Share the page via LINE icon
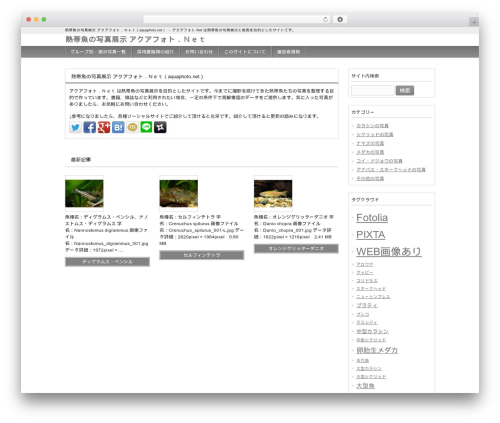 coord(146,127)
